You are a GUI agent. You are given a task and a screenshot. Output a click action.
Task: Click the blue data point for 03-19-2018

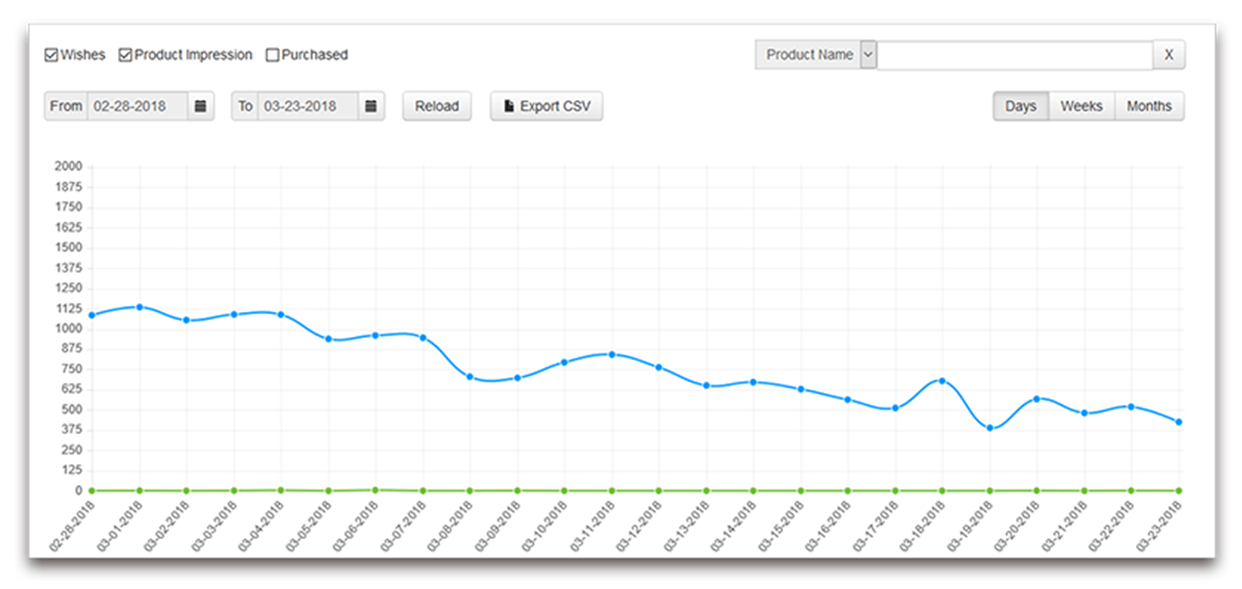(990, 428)
